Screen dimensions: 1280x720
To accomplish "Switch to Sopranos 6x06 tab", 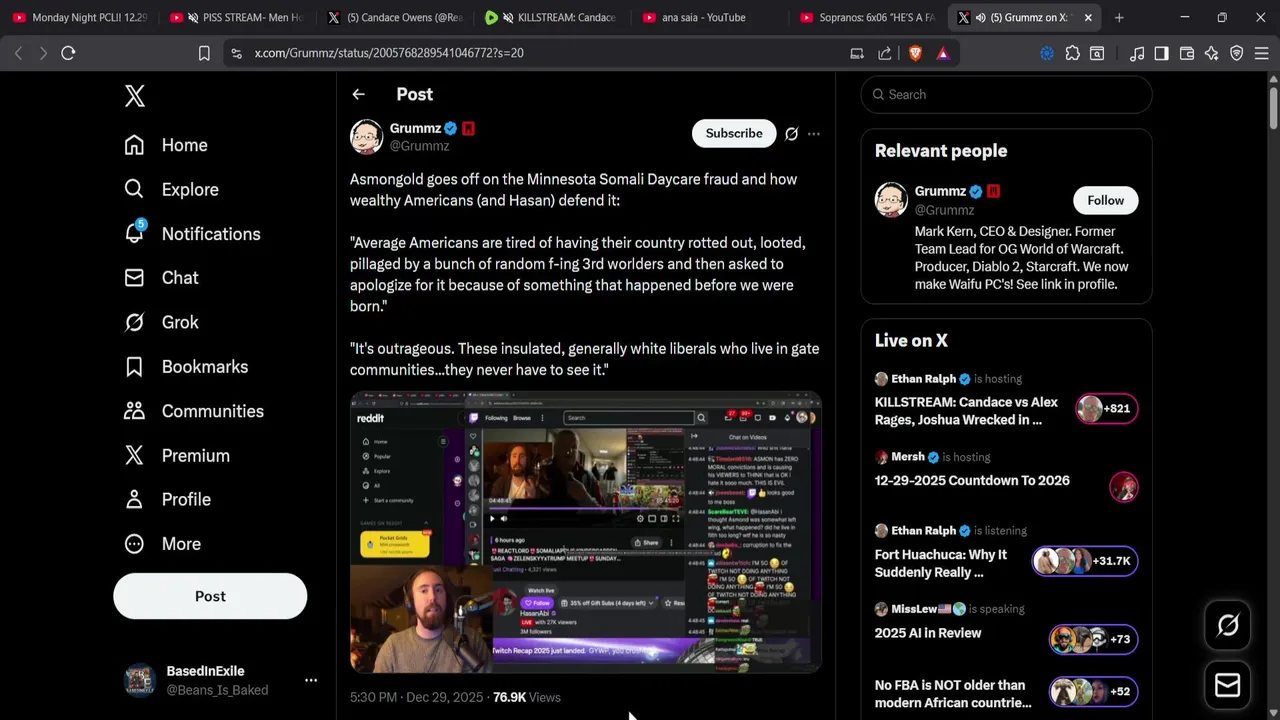I will (868, 17).
